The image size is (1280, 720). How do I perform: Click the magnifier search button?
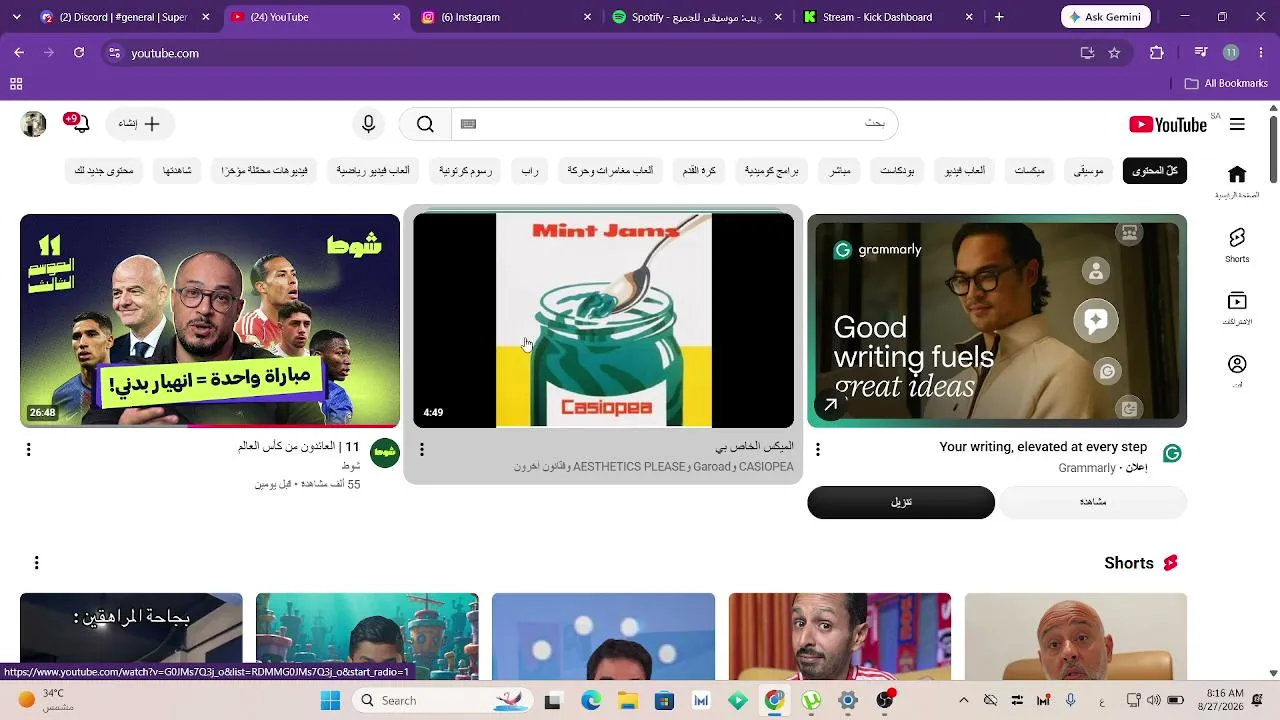425,124
